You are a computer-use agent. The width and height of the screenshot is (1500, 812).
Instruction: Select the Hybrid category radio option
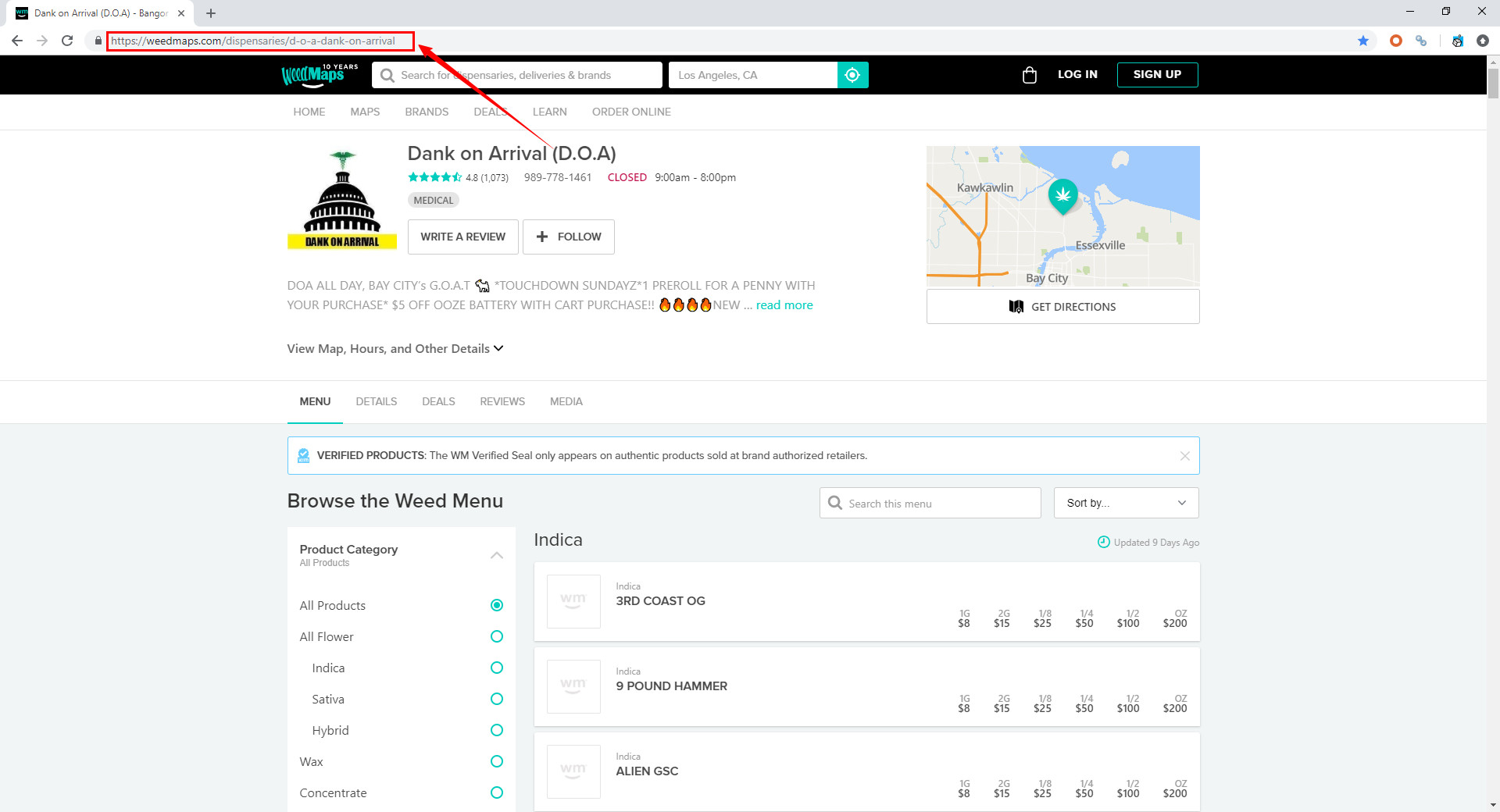coord(497,730)
